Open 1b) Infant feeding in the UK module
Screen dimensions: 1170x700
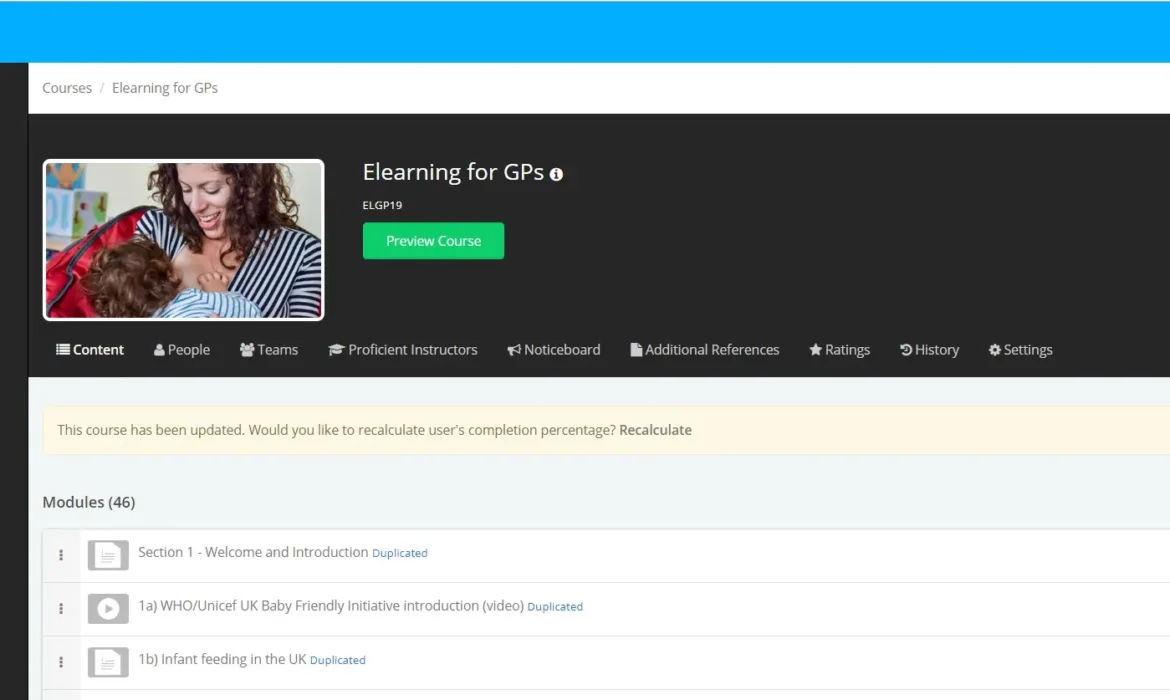coord(222,660)
